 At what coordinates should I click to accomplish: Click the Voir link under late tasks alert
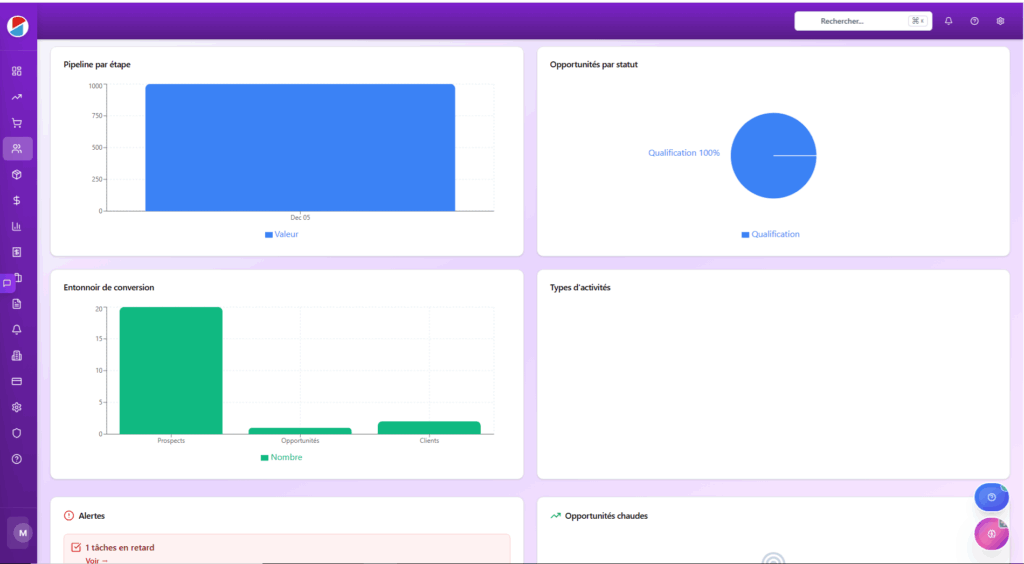96,560
